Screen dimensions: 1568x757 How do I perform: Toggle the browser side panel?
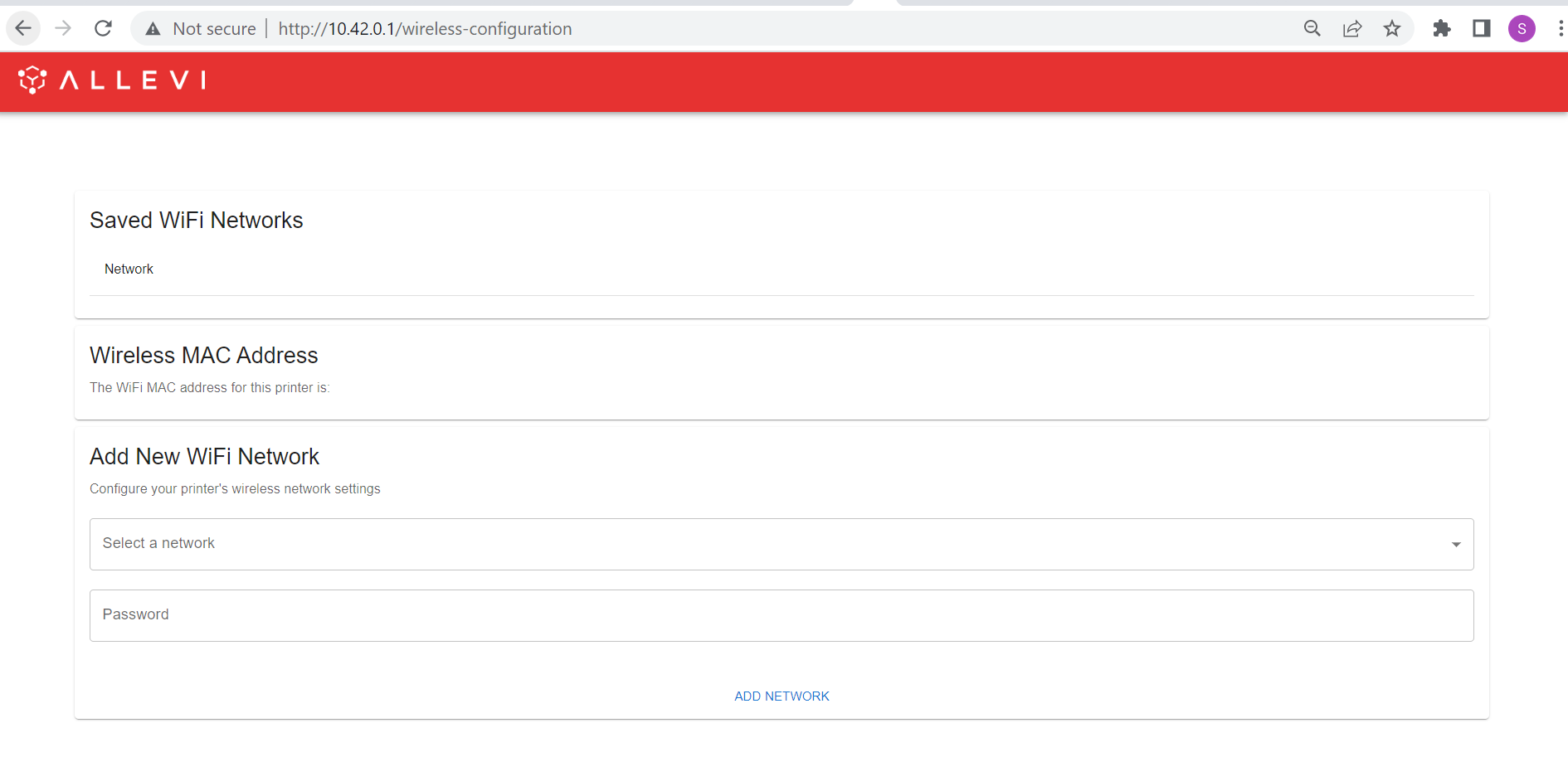point(1482,29)
